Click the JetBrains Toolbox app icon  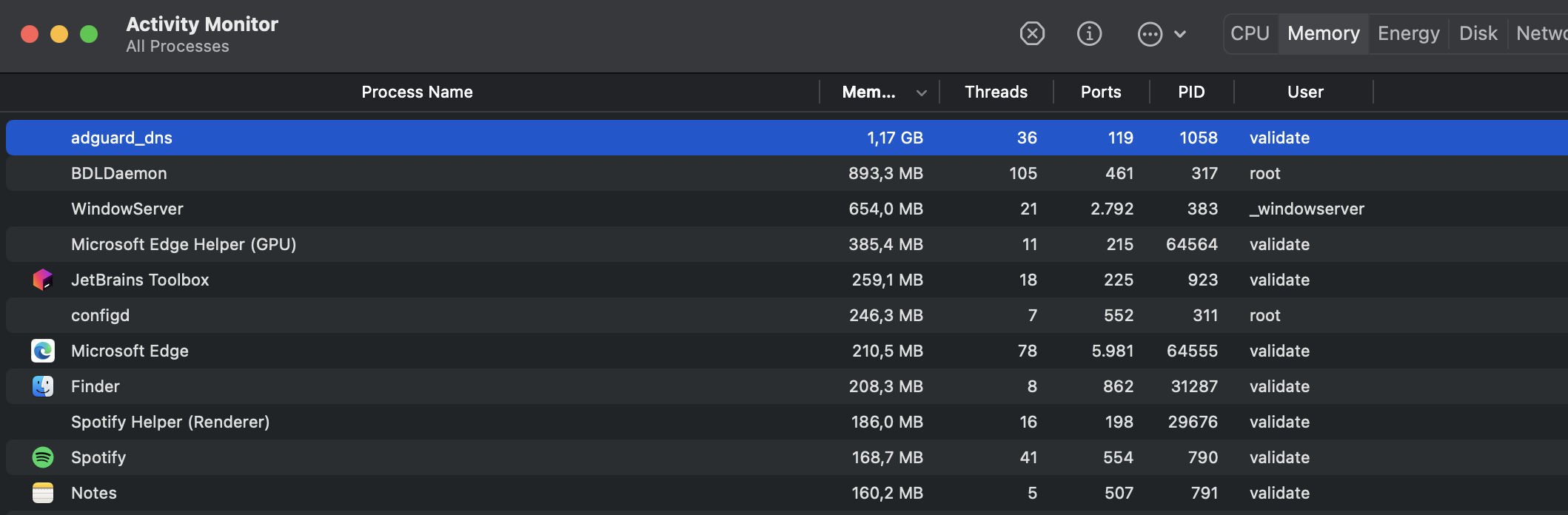click(x=43, y=280)
